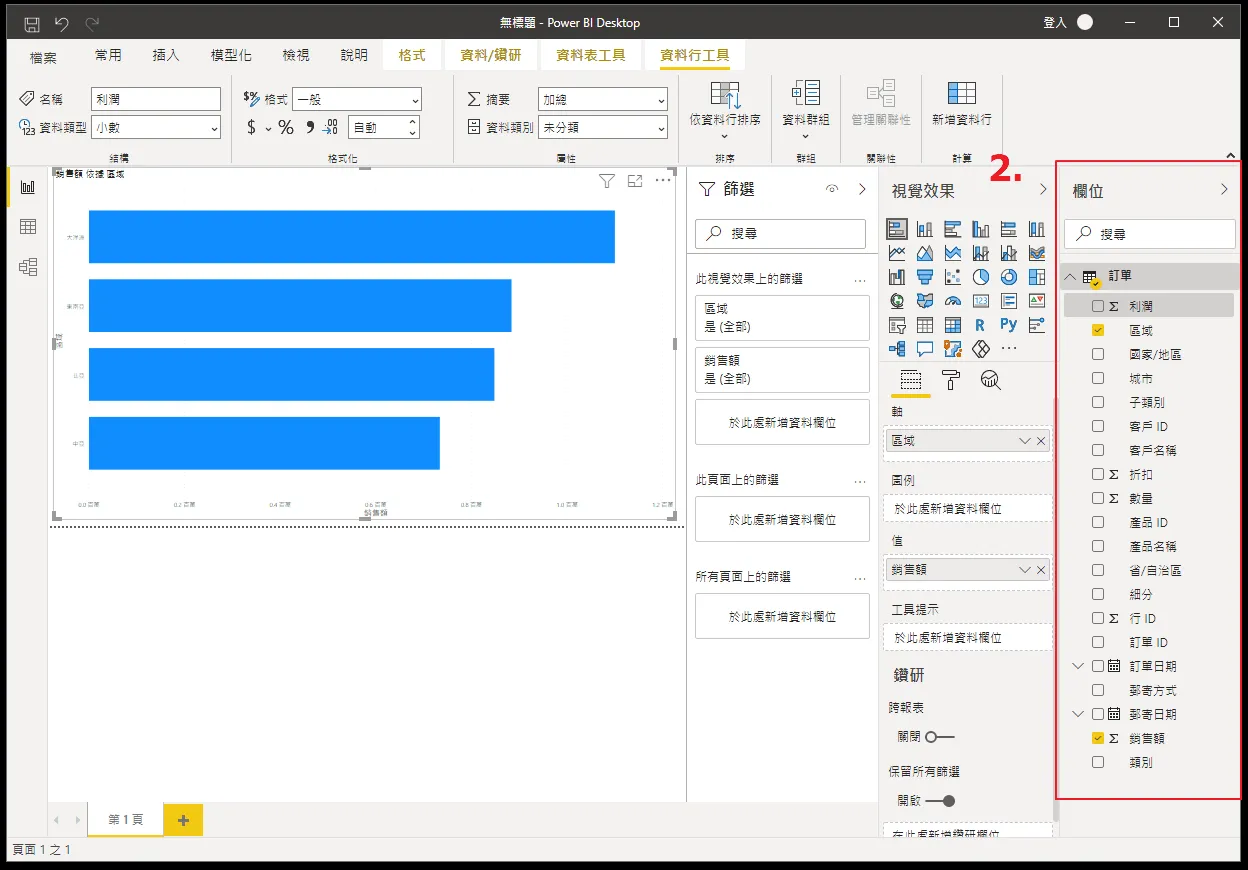Select the scatter chart visual
This screenshot has height=870, width=1248.
[953, 276]
